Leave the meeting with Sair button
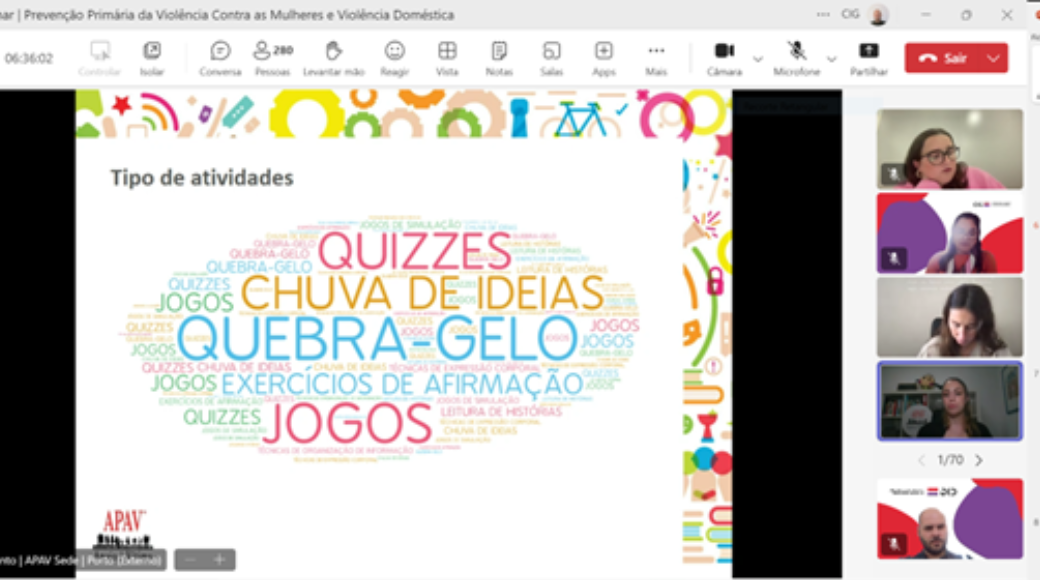The width and height of the screenshot is (1040, 580). 943,58
